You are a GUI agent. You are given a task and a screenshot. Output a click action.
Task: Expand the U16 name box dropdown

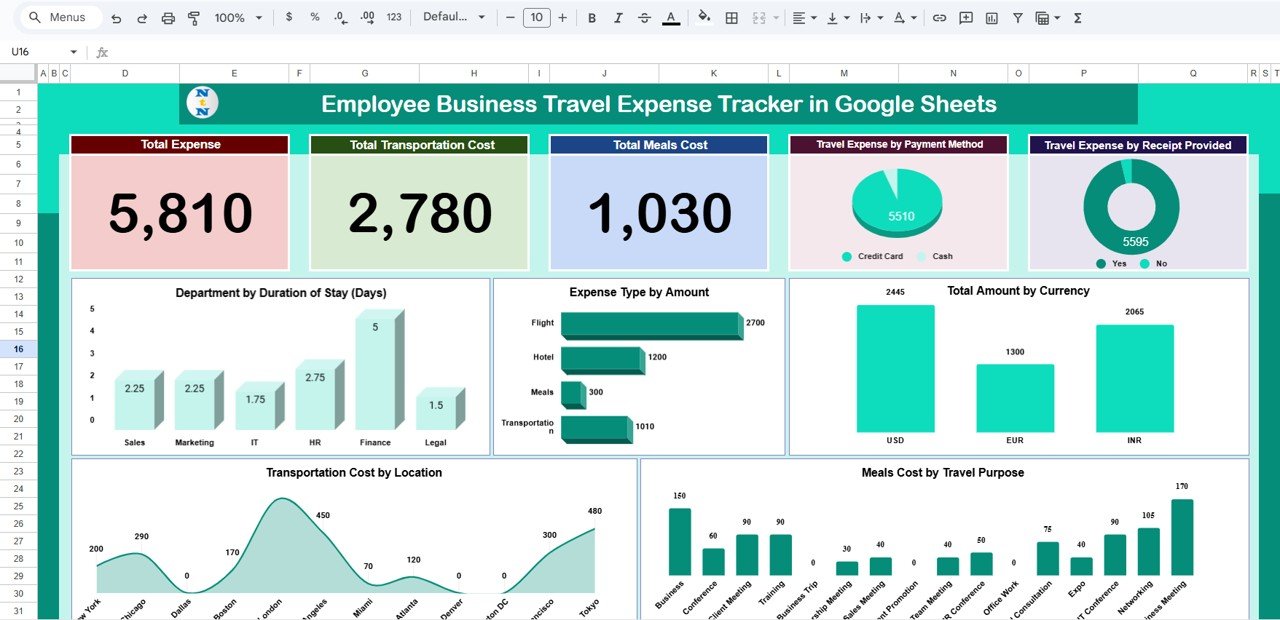[73, 52]
